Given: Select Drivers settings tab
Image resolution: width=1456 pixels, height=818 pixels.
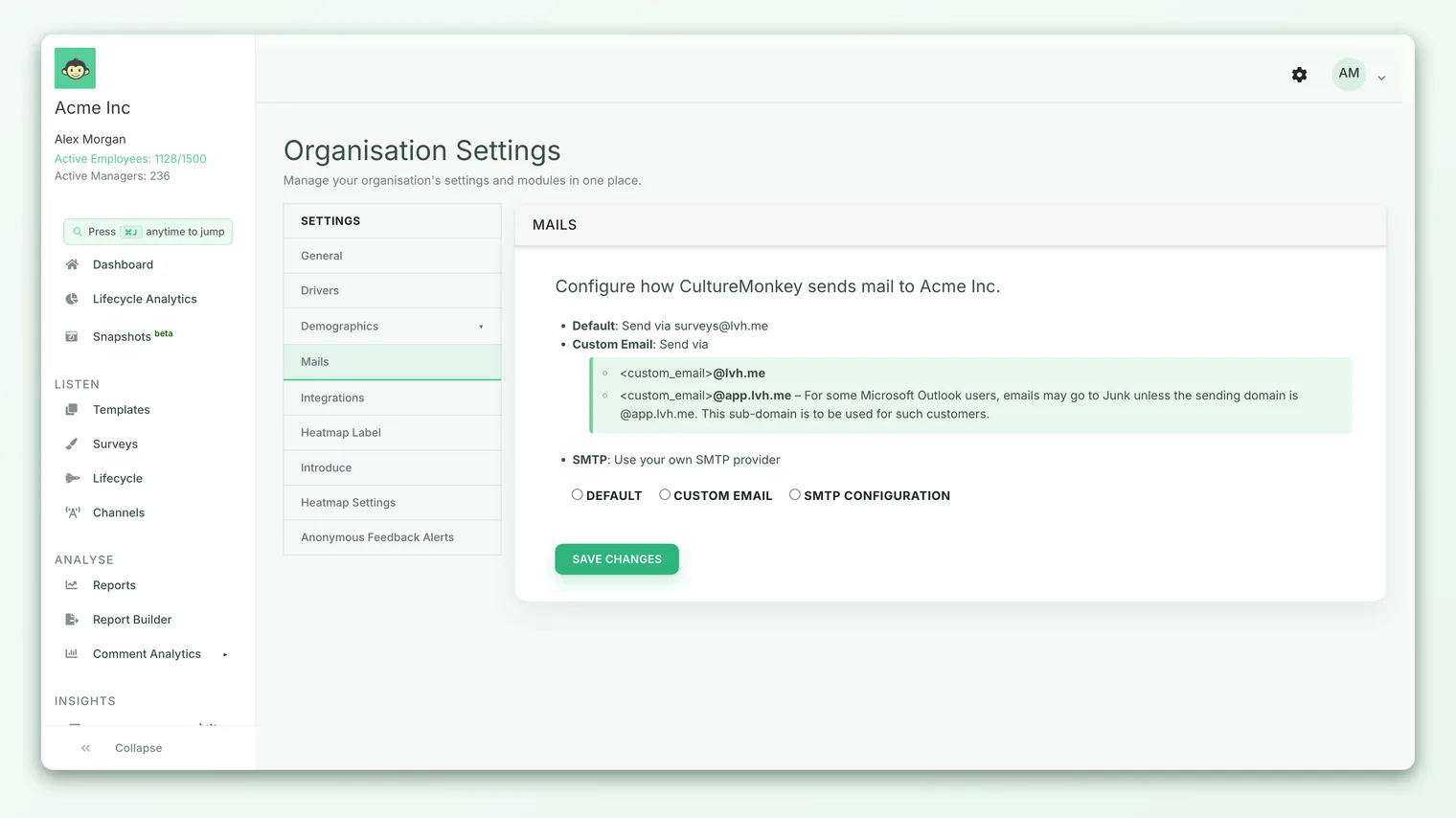Looking at the screenshot, I should (x=392, y=290).
